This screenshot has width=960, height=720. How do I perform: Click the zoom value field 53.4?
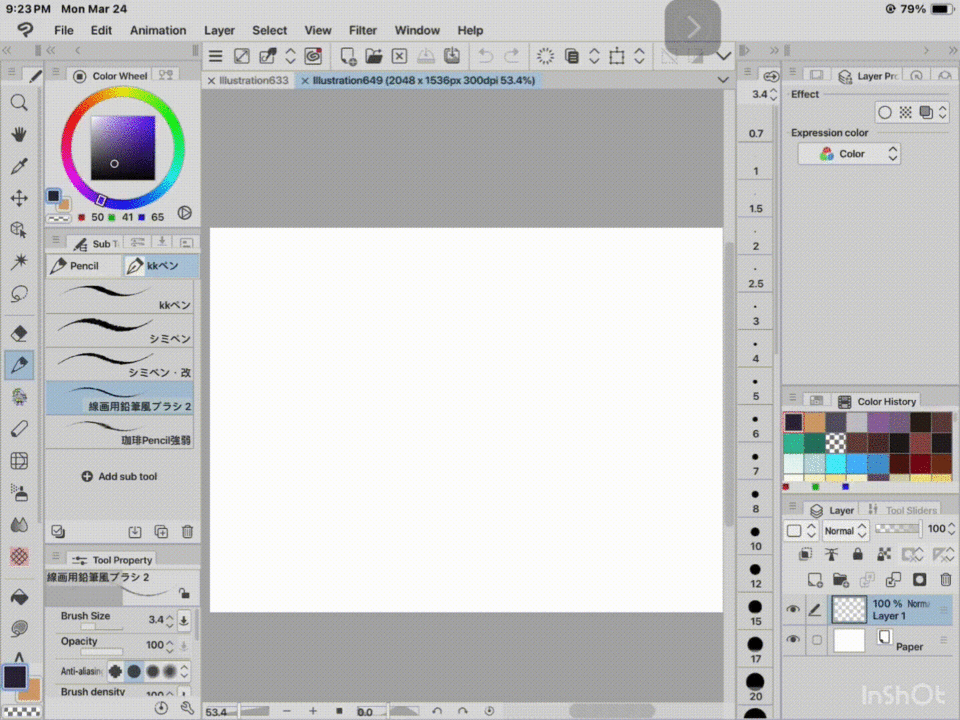click(x=217, y=712)
